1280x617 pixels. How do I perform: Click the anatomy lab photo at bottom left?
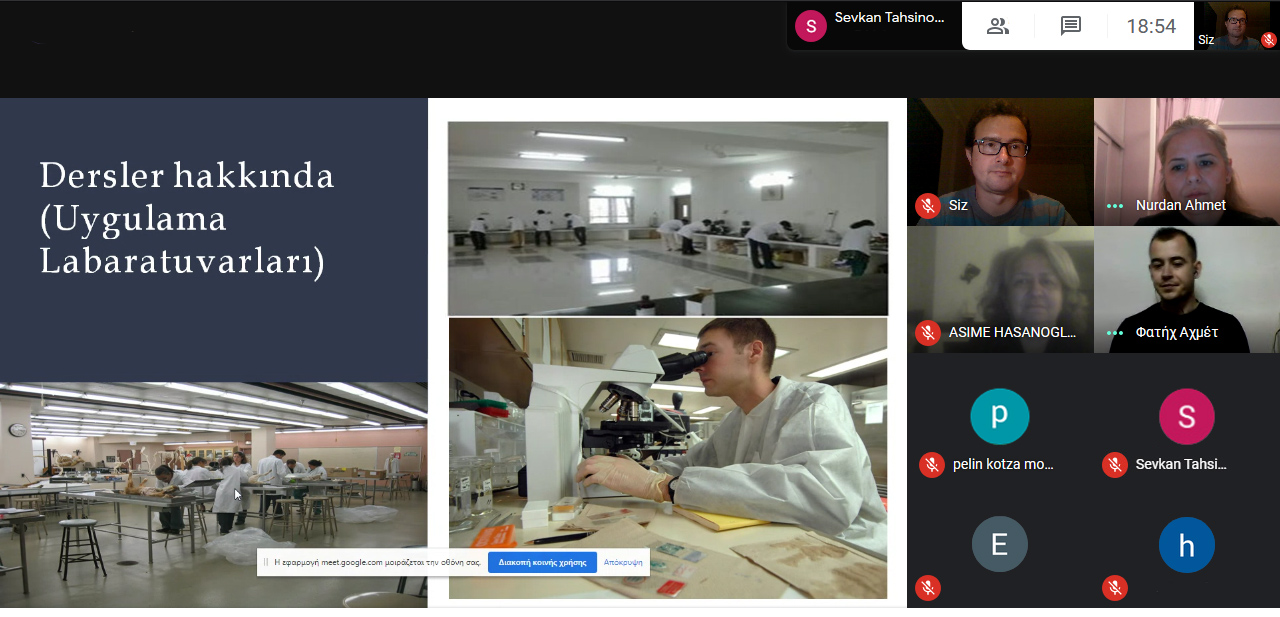tap(214, 495)
